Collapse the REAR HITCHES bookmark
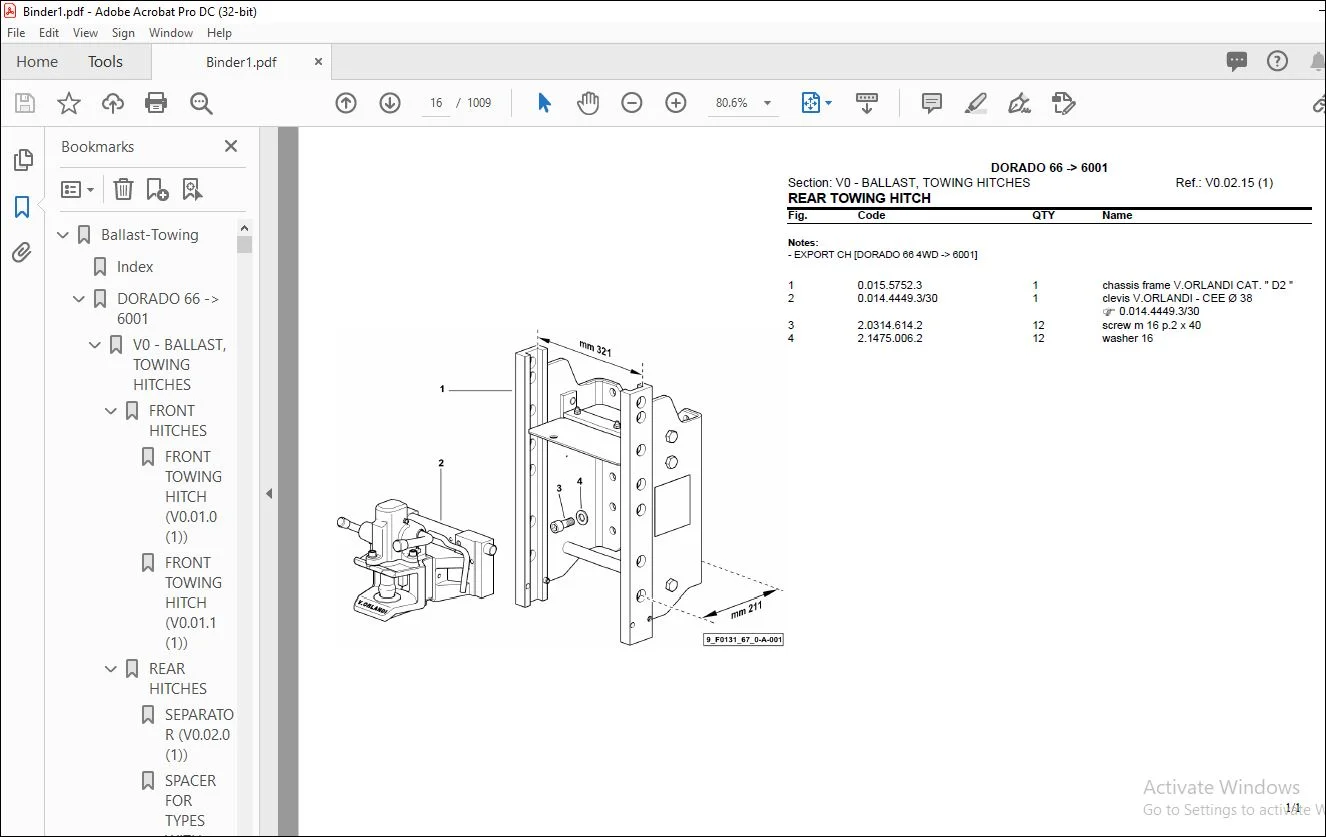This screenshot has width=1326, height=837. coord(112,669)
